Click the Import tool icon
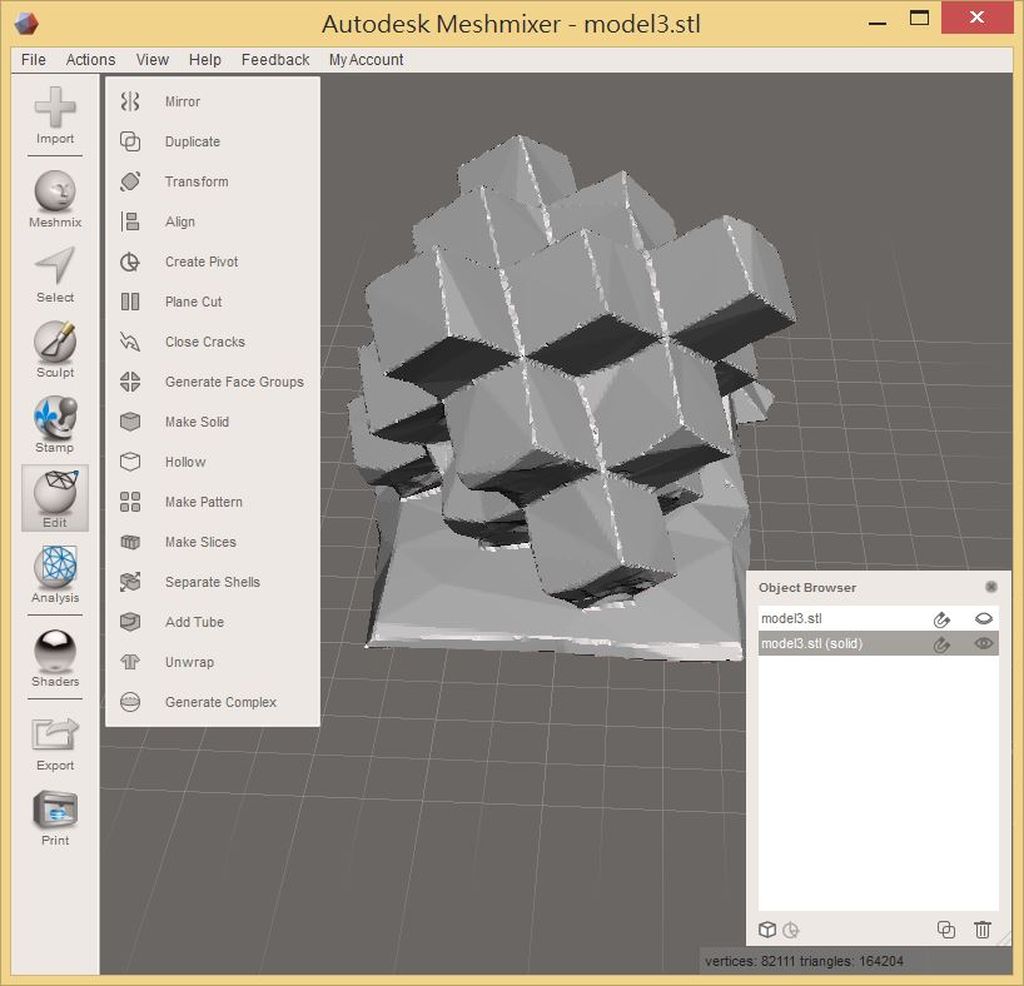Screen dimensions: 1024x986 pos(55,107)
